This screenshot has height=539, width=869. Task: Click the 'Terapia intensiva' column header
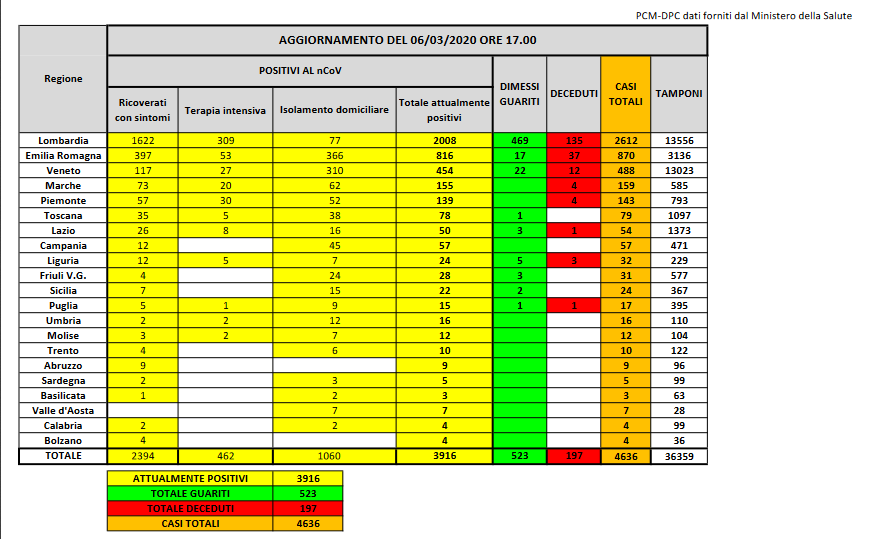pyautogui.click(x=225, y=111)
